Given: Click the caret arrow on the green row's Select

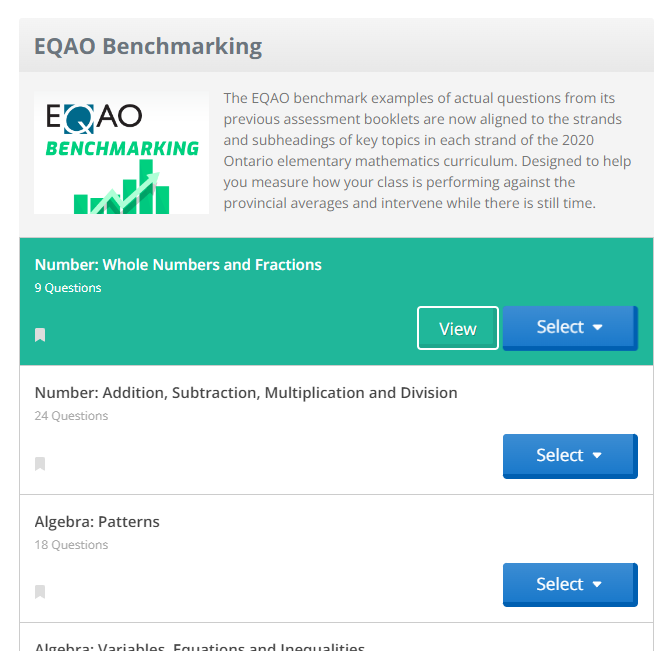Looking at the screenshot, I should [x=598, y=327].
